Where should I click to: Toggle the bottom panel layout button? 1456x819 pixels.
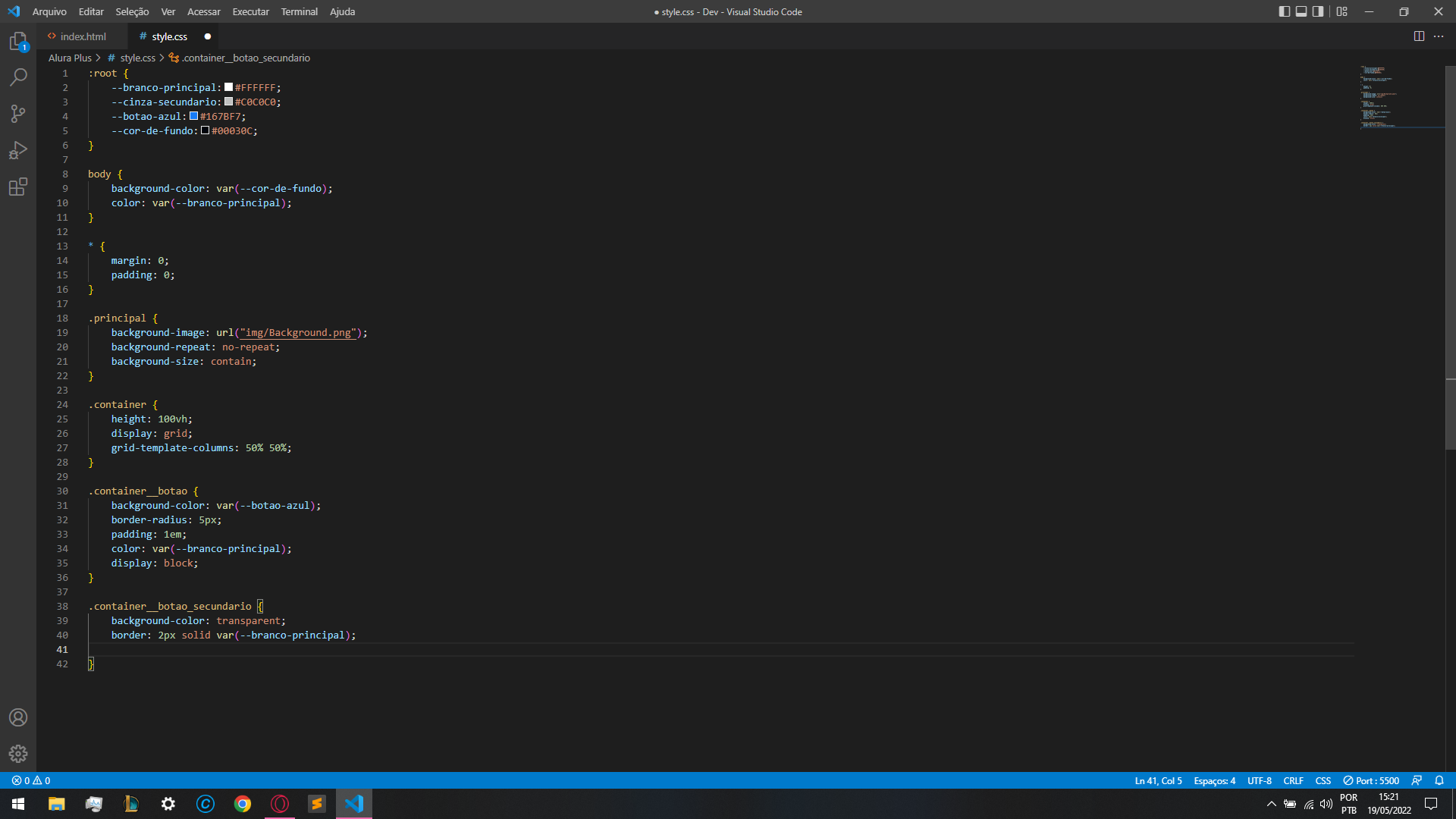(1301, 11)
